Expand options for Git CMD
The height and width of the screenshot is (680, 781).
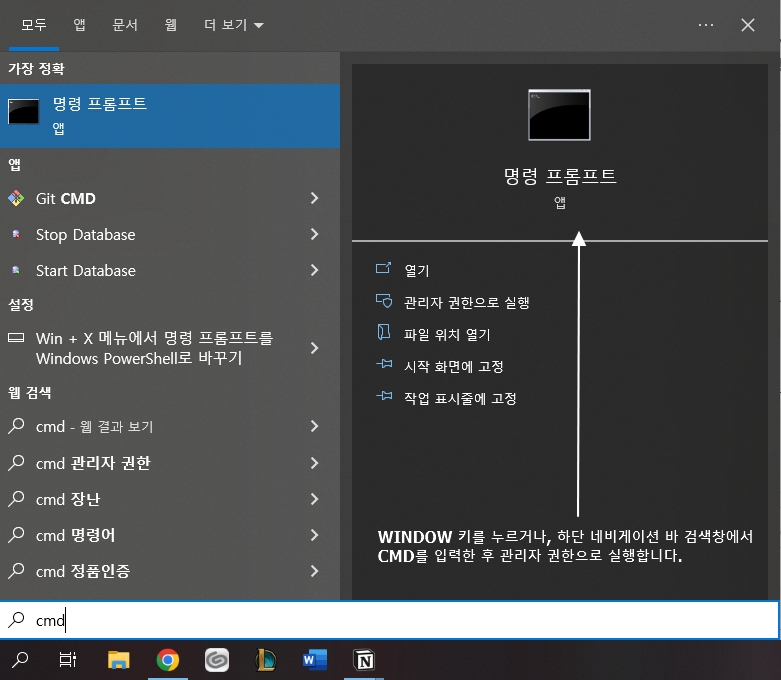click(314, 198)
